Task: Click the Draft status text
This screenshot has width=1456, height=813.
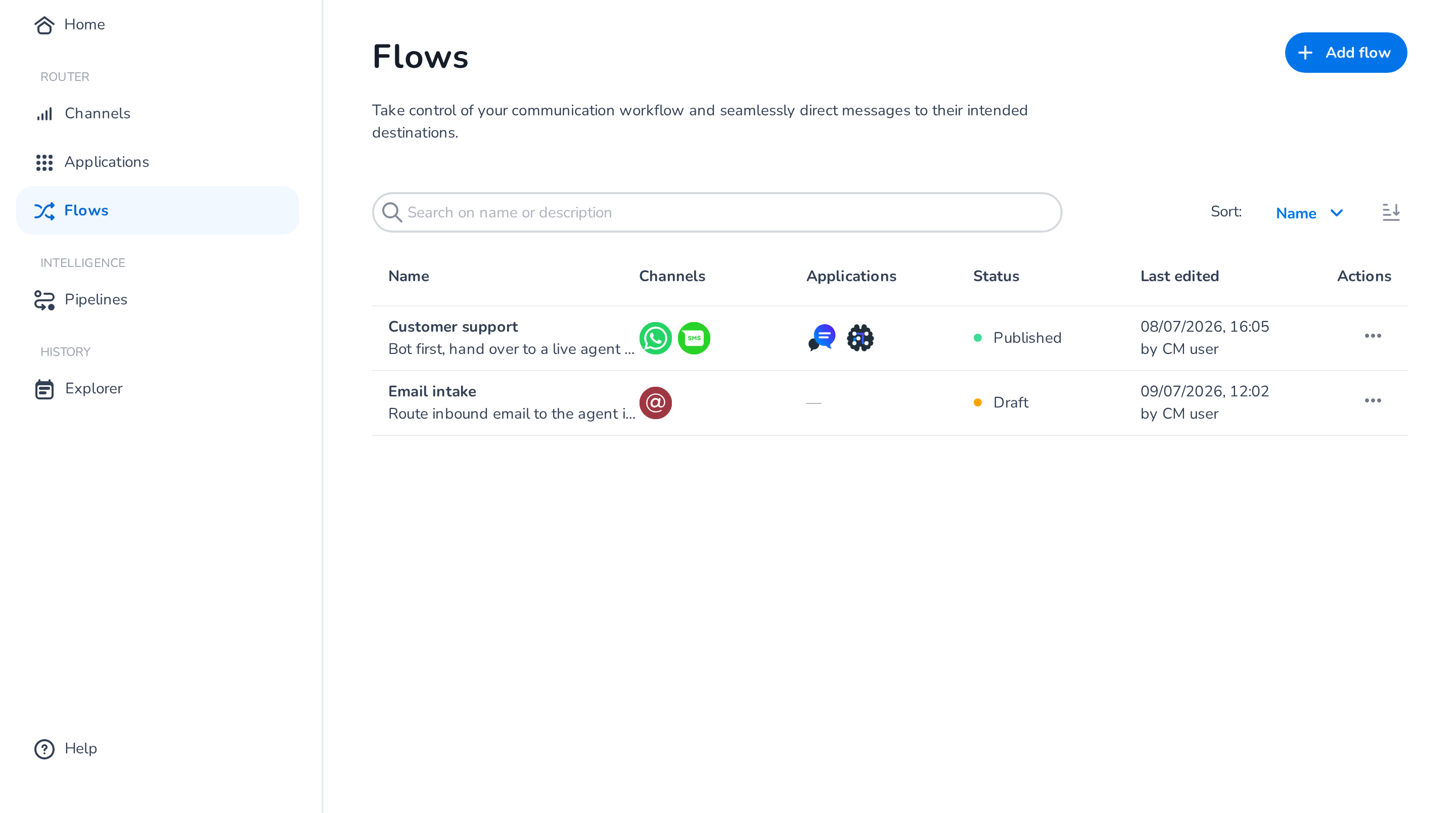Action: click(x=1011, y=402)
